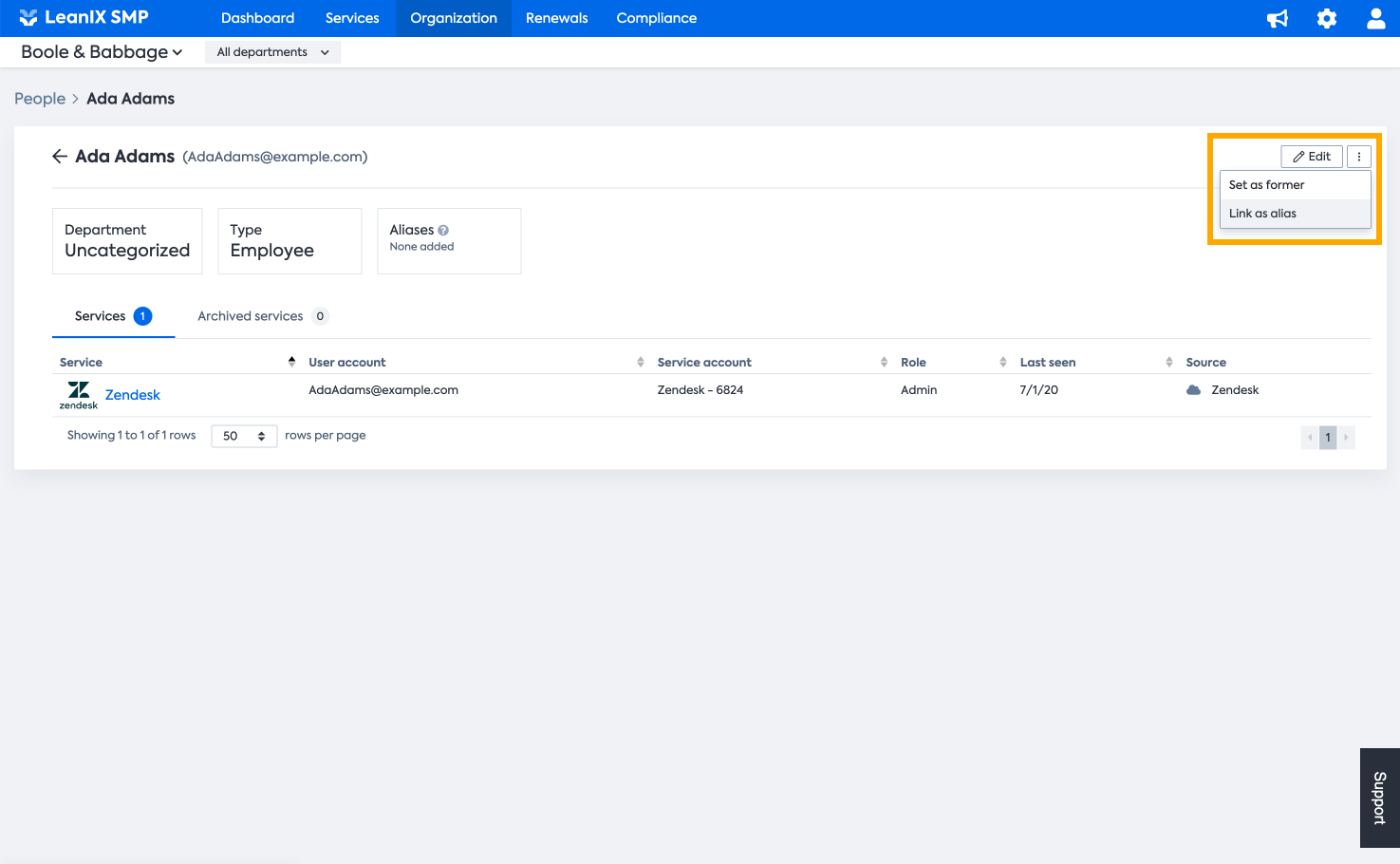Click the cloud source icon next to Zendesk

click(1194, 390)
